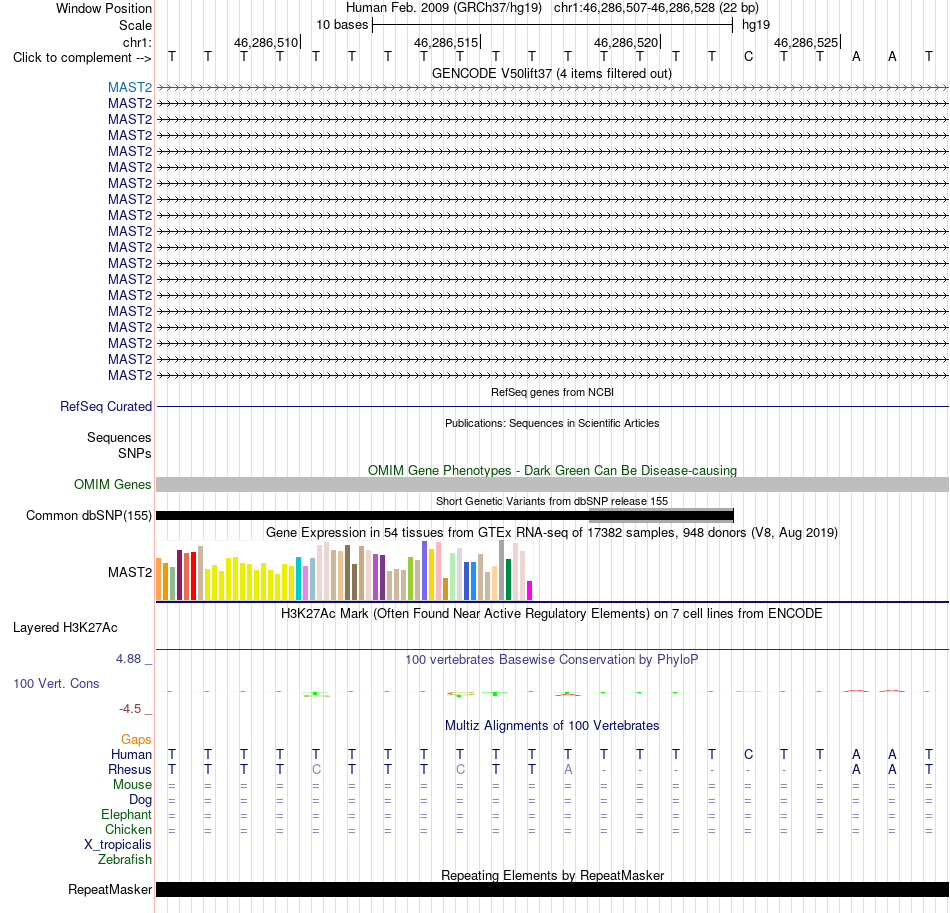Click '100 vertebrates Basewise Conservation by PhyloP' title
The image size is (950, 913).
coord(552,659)
